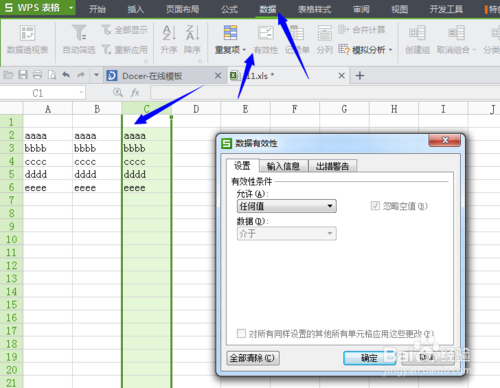Switch to the 公式 ribbon tab

229,9
